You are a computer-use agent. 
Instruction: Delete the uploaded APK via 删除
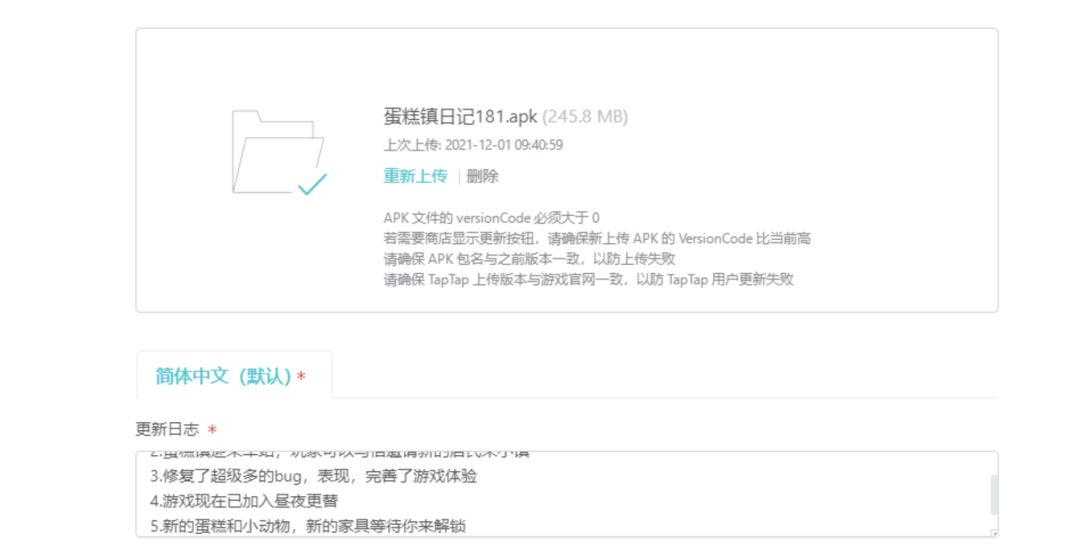[x=482, y=176]
